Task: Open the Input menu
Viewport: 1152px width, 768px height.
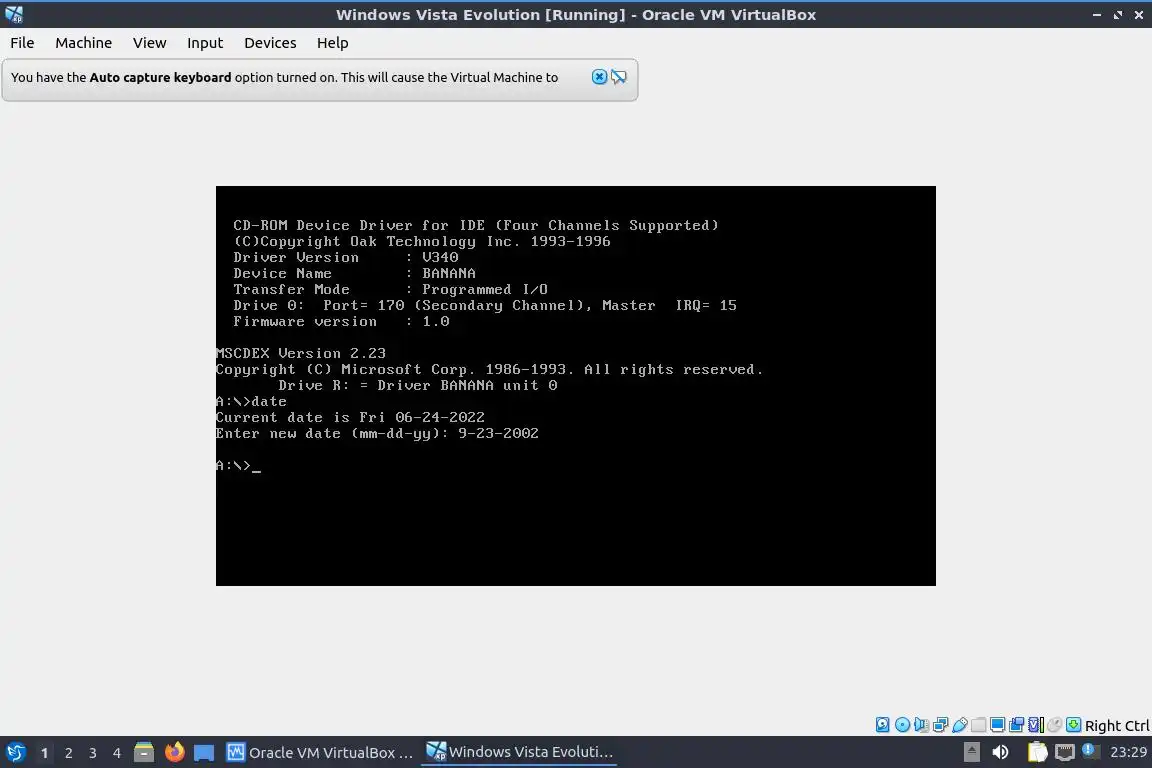Action: click(x=205, y=43)
